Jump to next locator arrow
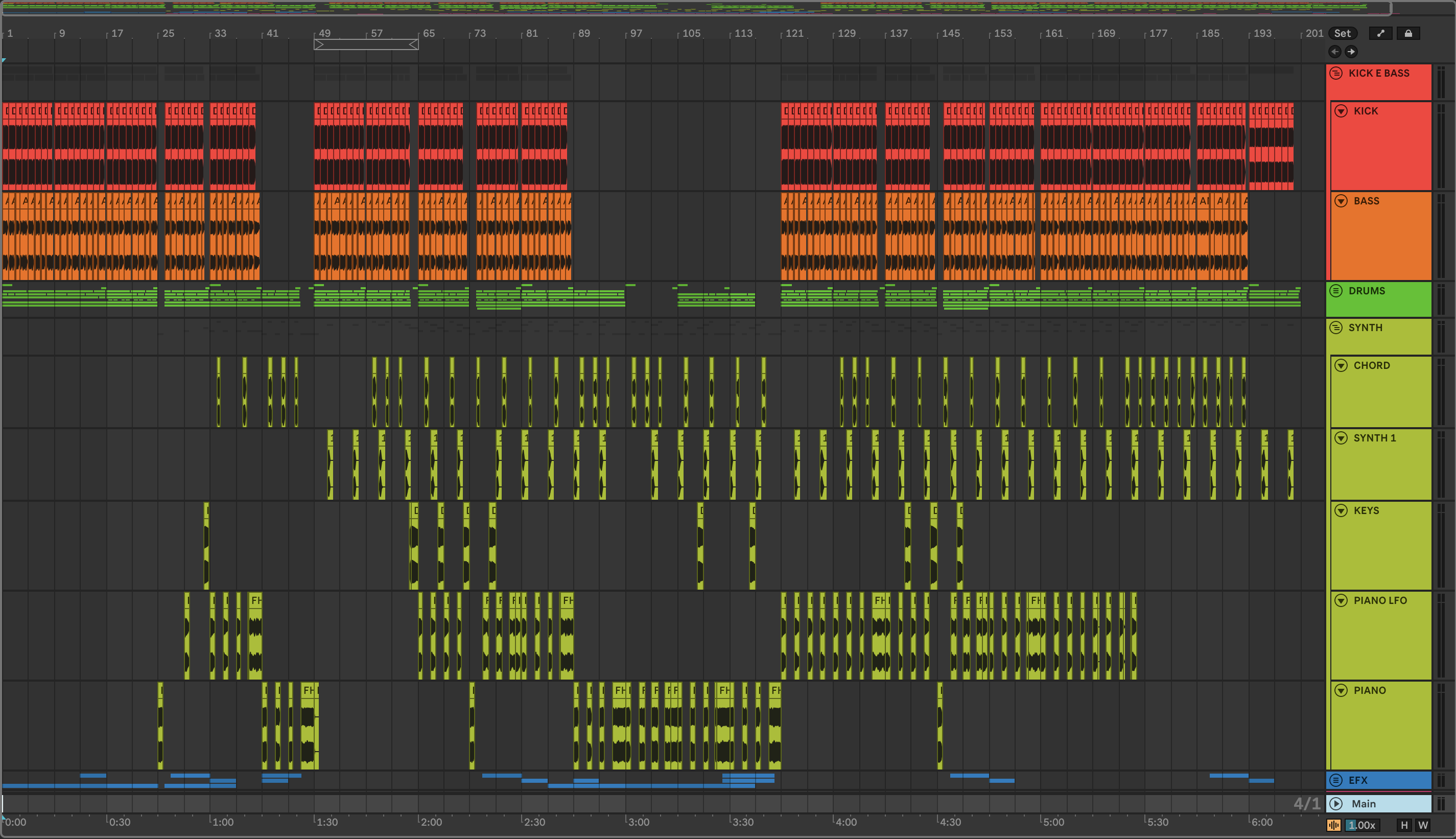1456x839 pixels. [x=1351, y=52]
